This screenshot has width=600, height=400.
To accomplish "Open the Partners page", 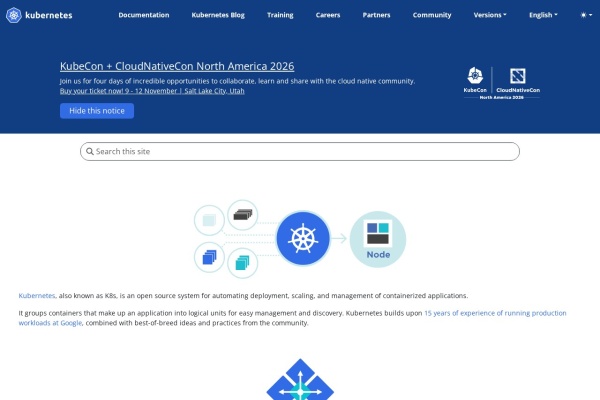I will point(377,15).
